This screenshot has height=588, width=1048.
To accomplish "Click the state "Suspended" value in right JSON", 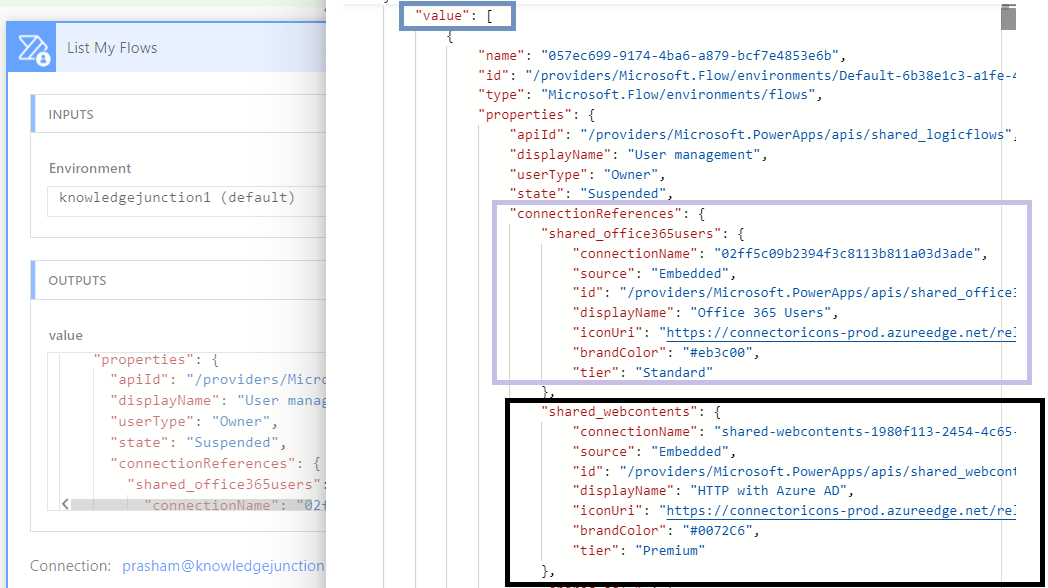I will [x=622, y=194].
